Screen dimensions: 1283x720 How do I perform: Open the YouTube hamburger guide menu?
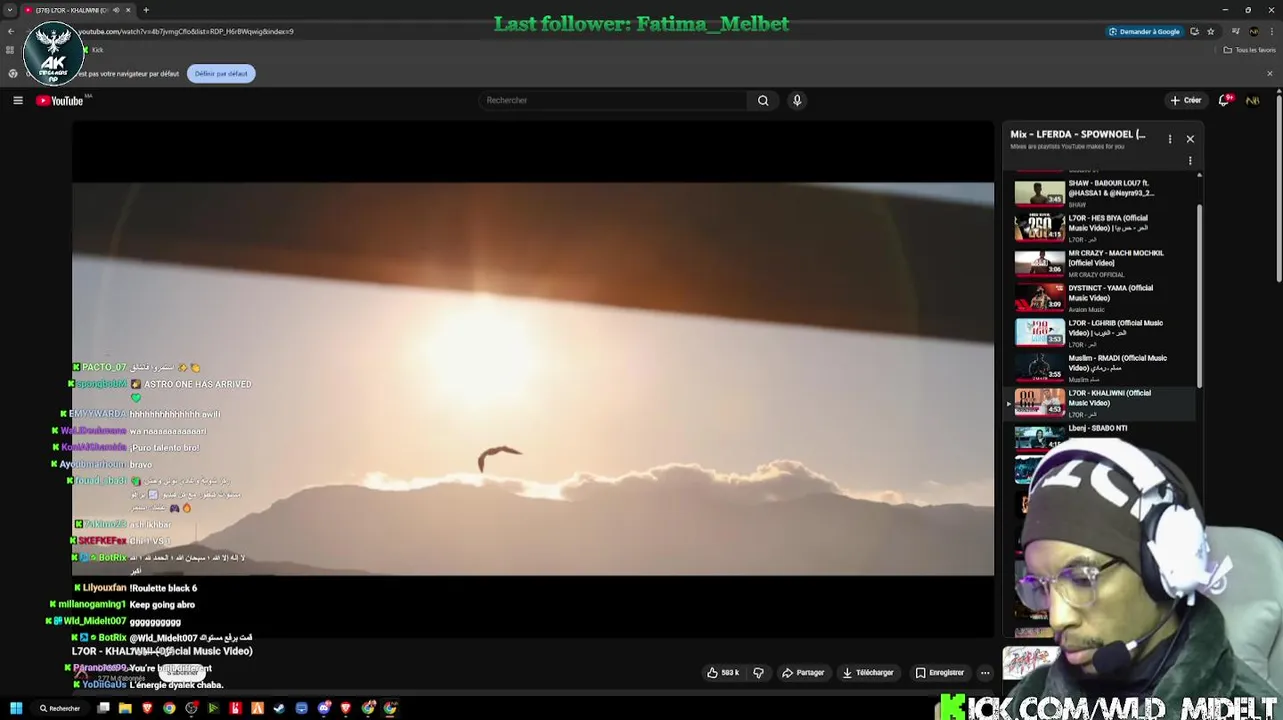(x=18, y=100)
